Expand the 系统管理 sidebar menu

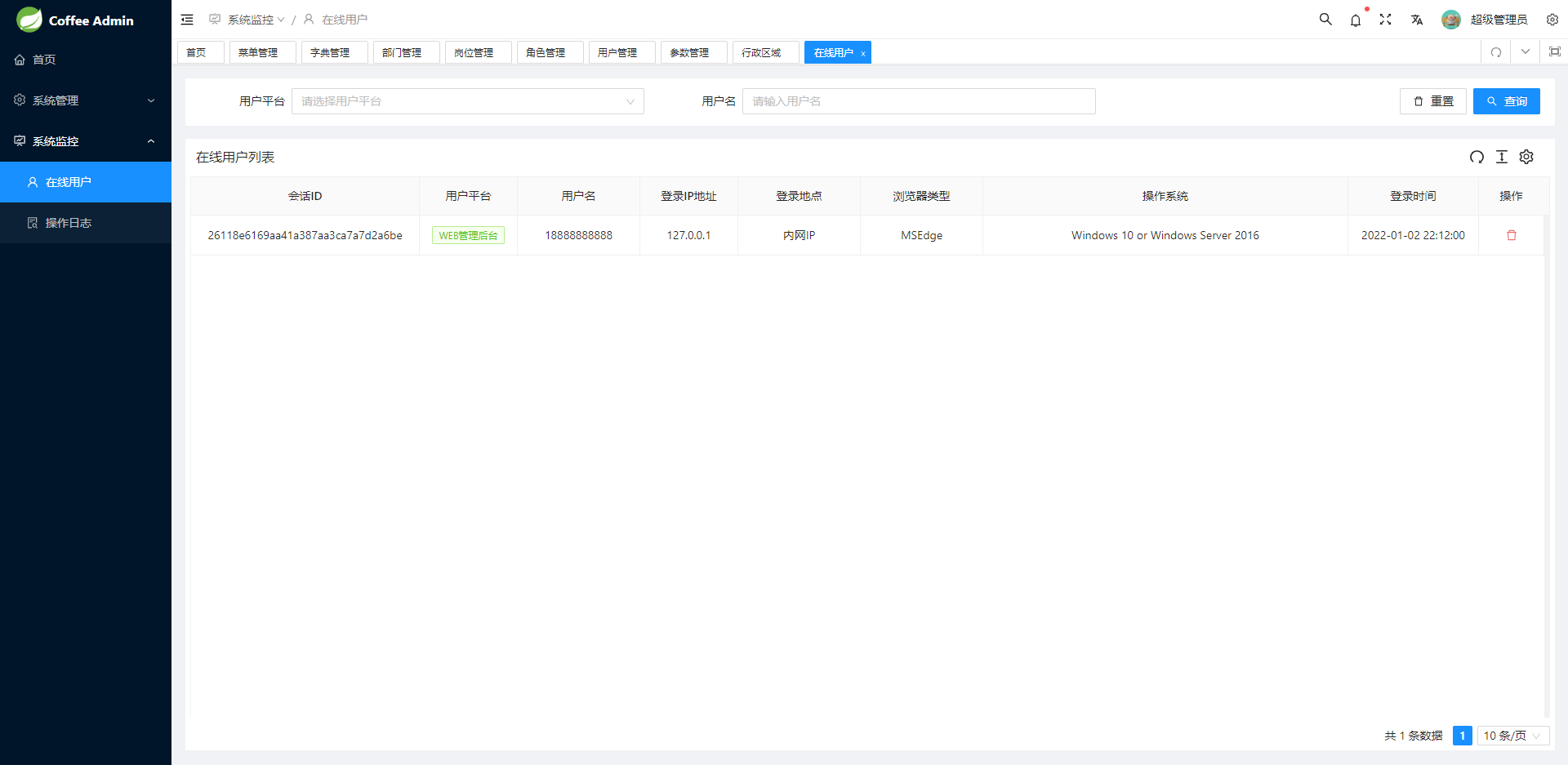[x=85, y=100]
